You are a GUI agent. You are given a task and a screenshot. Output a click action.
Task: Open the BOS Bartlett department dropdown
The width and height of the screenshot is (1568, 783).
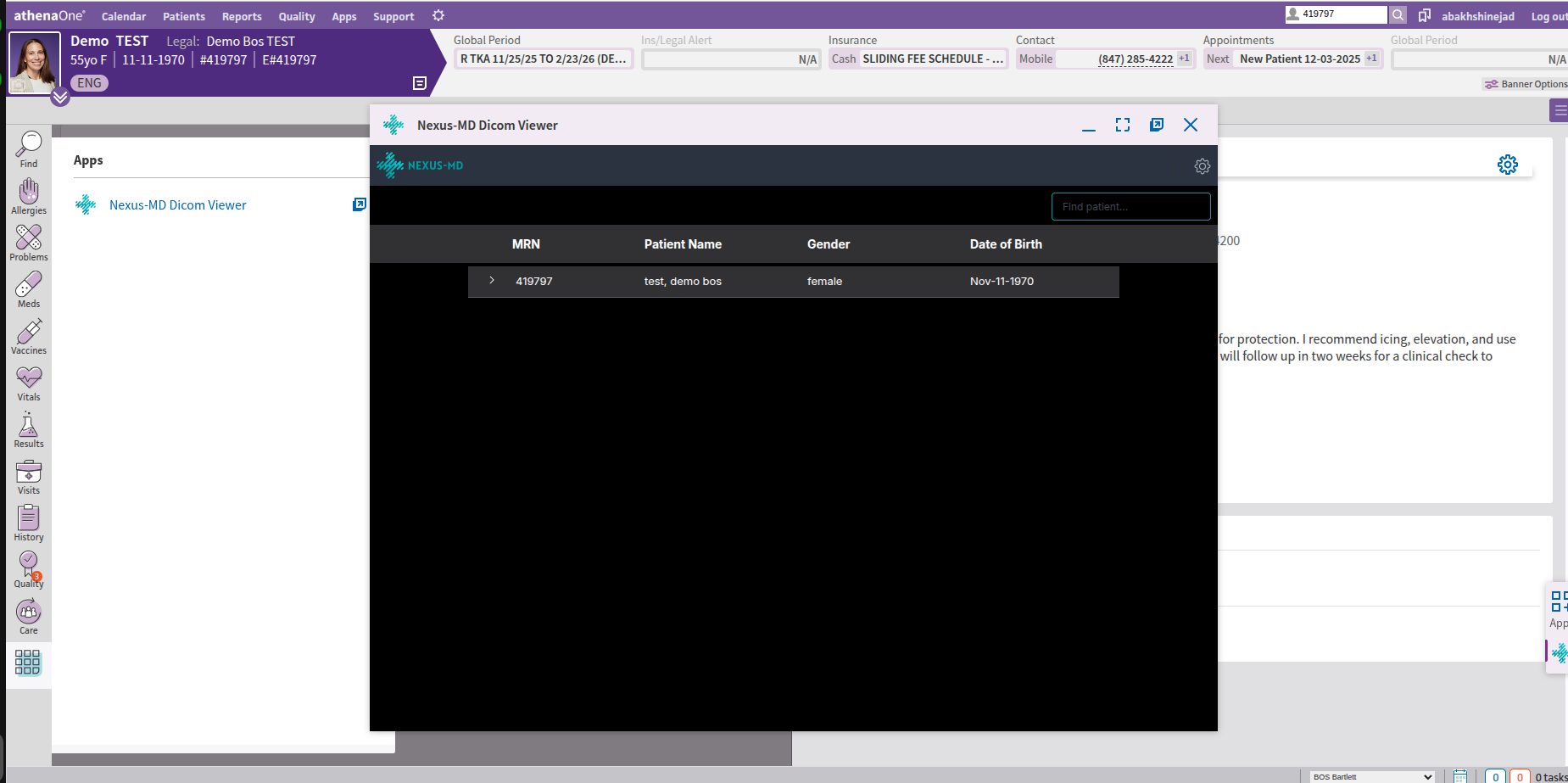[1370, 776]
